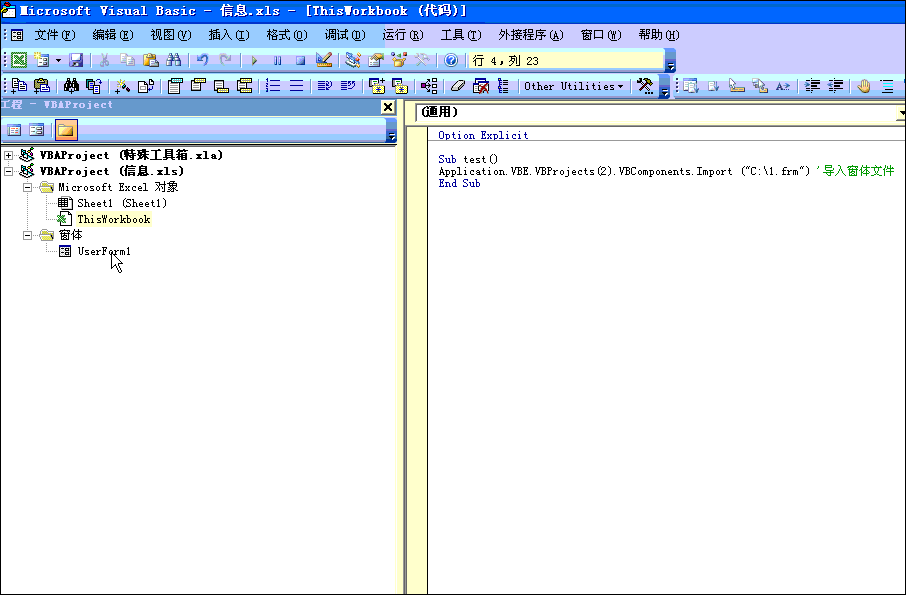
Task: Select ThisWorkbook in the project tree
Action: pos(114,220)
